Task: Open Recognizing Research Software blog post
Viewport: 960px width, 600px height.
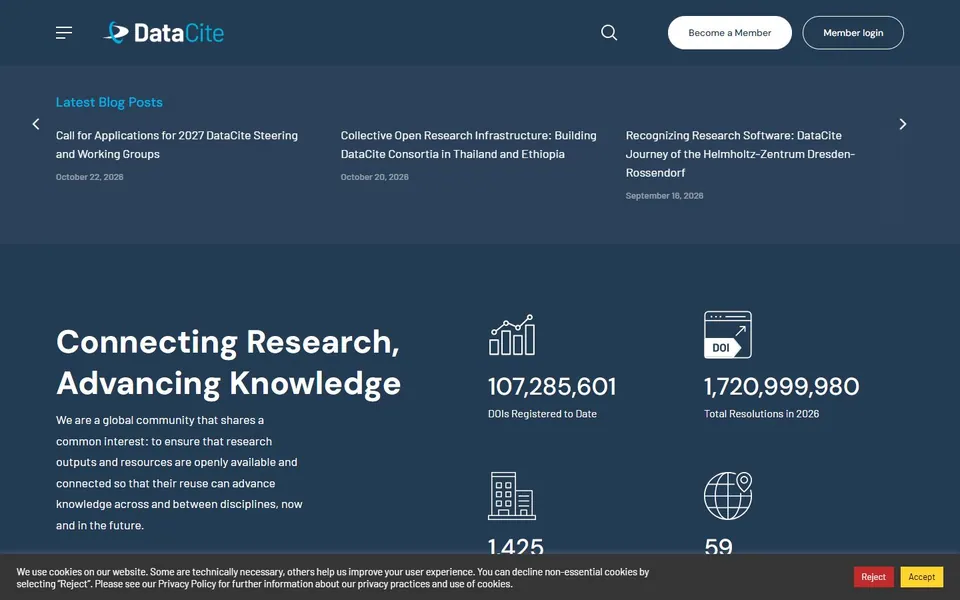Action: (x=740, y=154)
